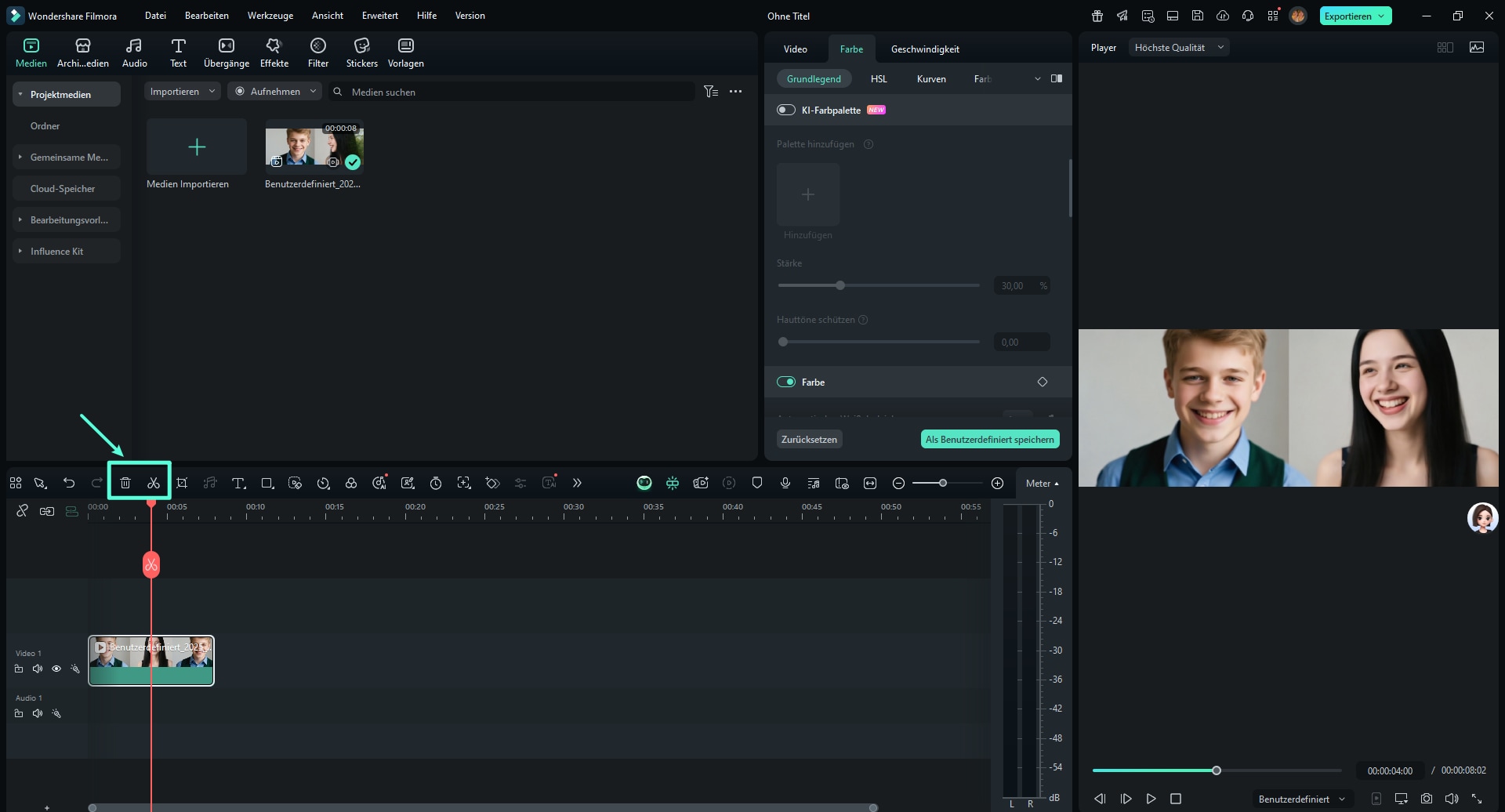
Task: Zoom in the timeline with plus icon
Action: click(x=997, y=483)
